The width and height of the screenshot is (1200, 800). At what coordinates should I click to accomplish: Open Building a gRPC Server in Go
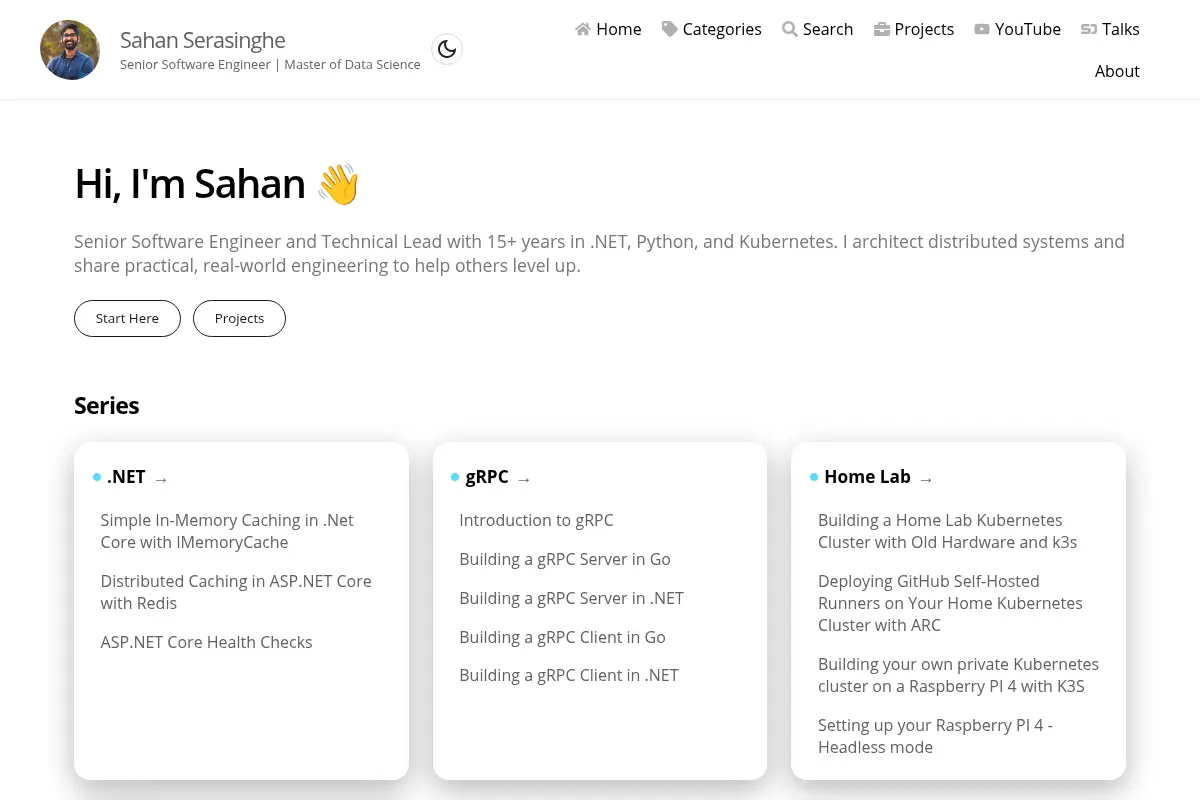tap(565, 559)
